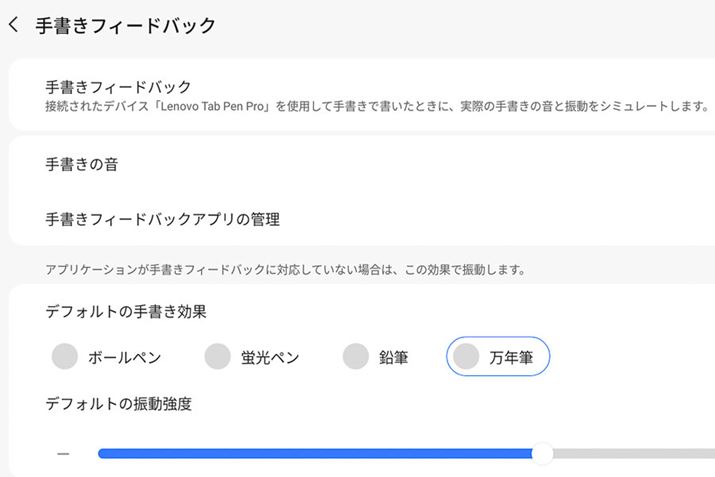Click the gray circle icon next to 蛍光ペン
715x477 pixels.
(x=218, y=356)
